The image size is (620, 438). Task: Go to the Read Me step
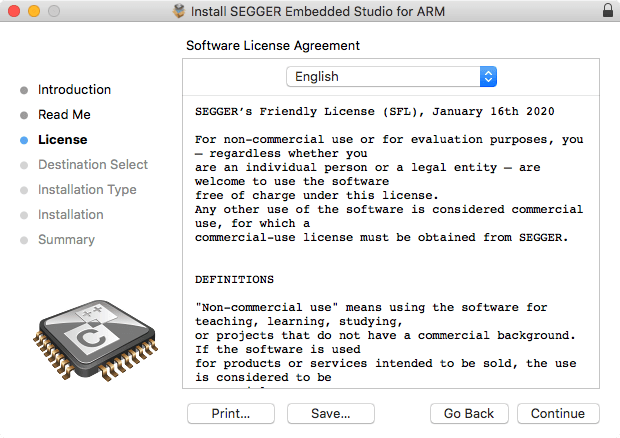64,114
